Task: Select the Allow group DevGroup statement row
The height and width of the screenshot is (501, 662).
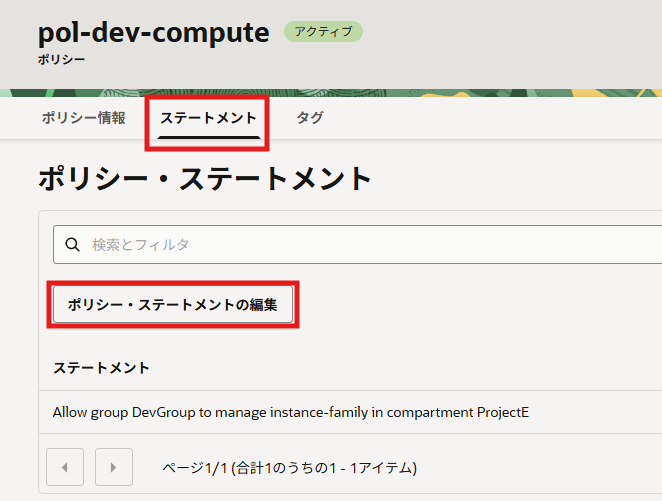Action: coord(290,412)
